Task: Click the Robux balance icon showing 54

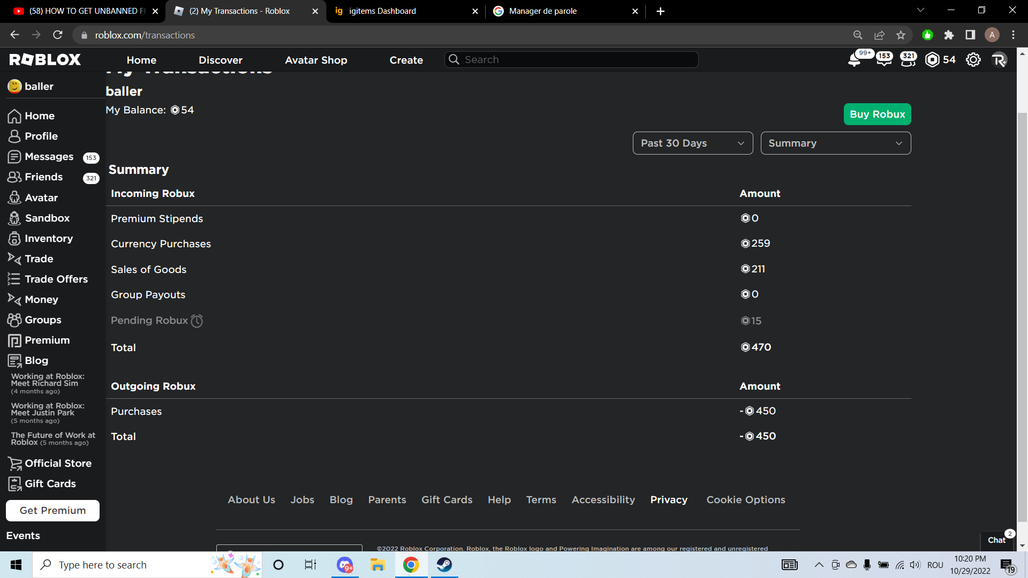Action: click(932, 60)
